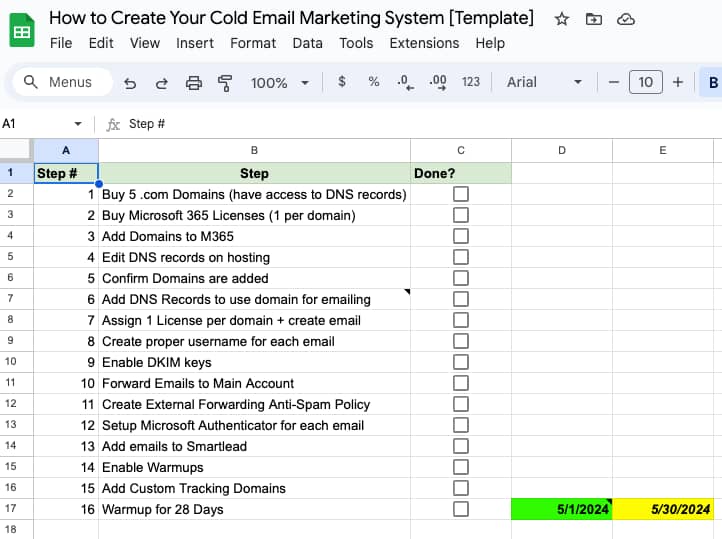This screenshot has width=722, height=539.
Task: Select cell Assign 1 License per domain
Action: tap(254, 320)
